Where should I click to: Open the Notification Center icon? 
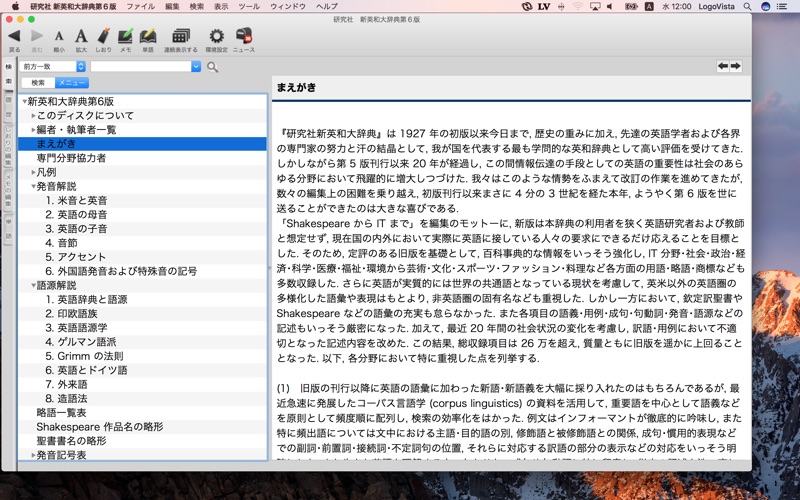[x=782, y=7]
